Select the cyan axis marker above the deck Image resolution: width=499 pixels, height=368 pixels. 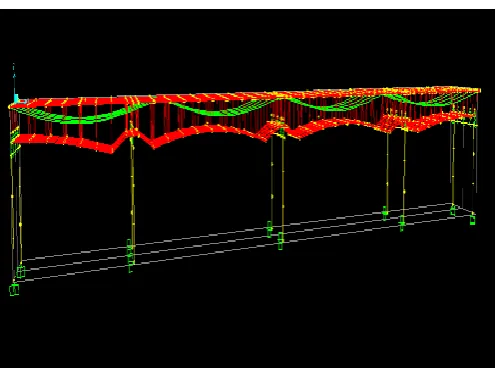point(14,83)
